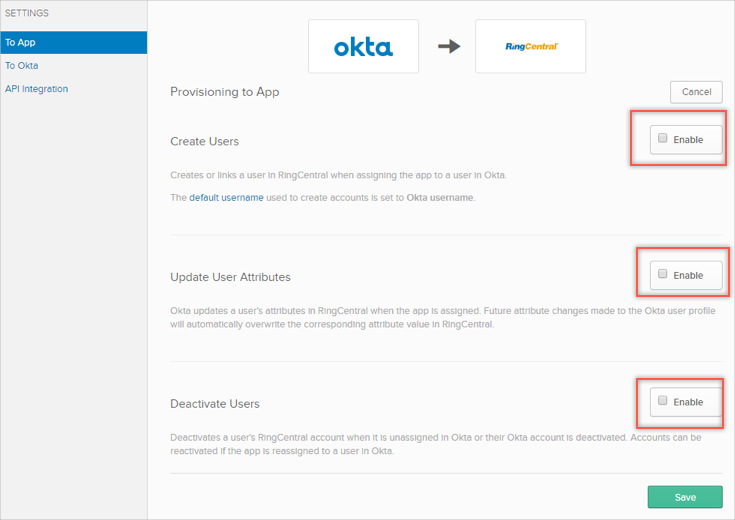Click the Create Users section title
Screen dimensions: 735x520
[x=205, y=141]
